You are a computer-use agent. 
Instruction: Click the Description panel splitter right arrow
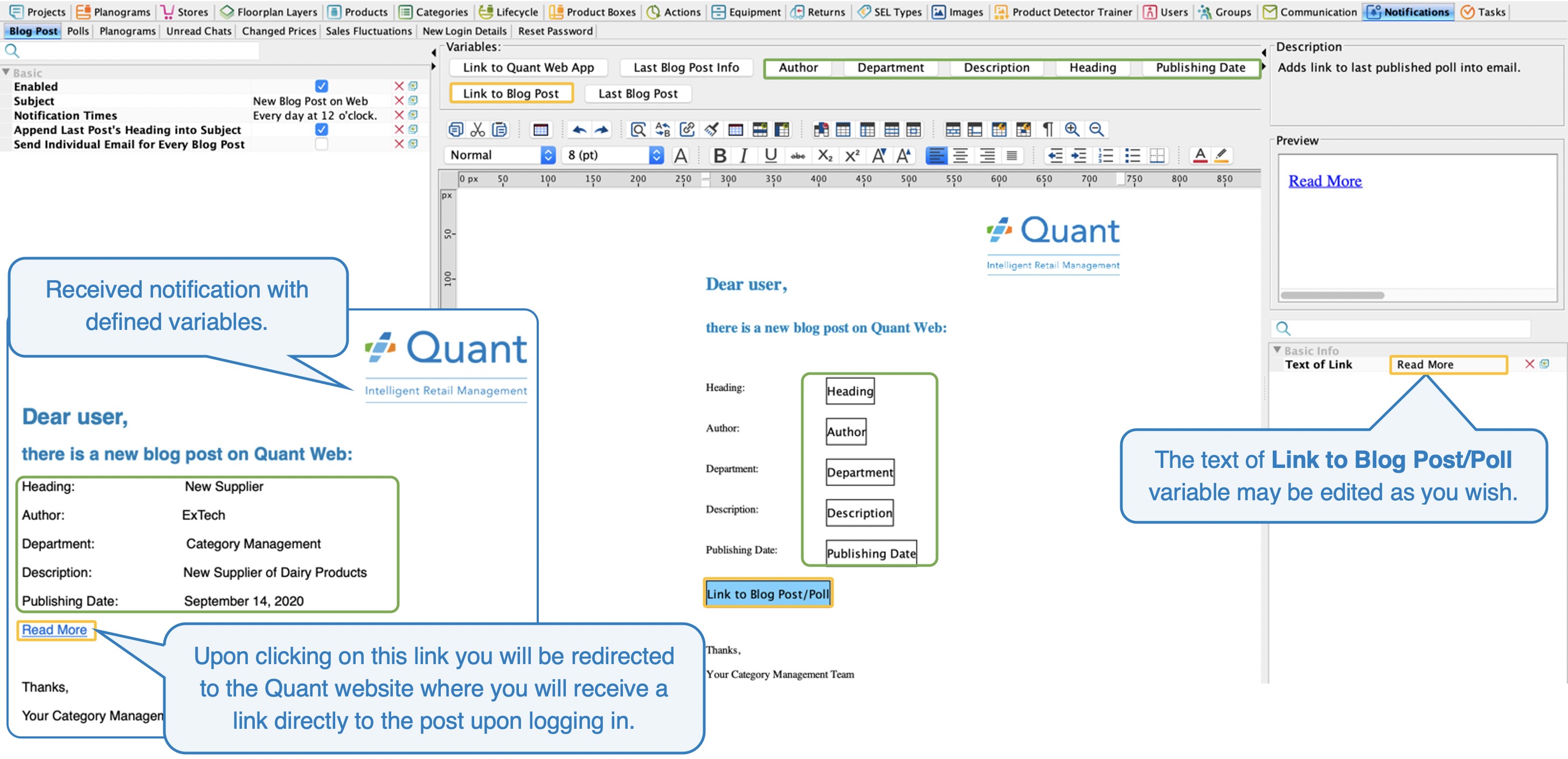[1264, 66]
